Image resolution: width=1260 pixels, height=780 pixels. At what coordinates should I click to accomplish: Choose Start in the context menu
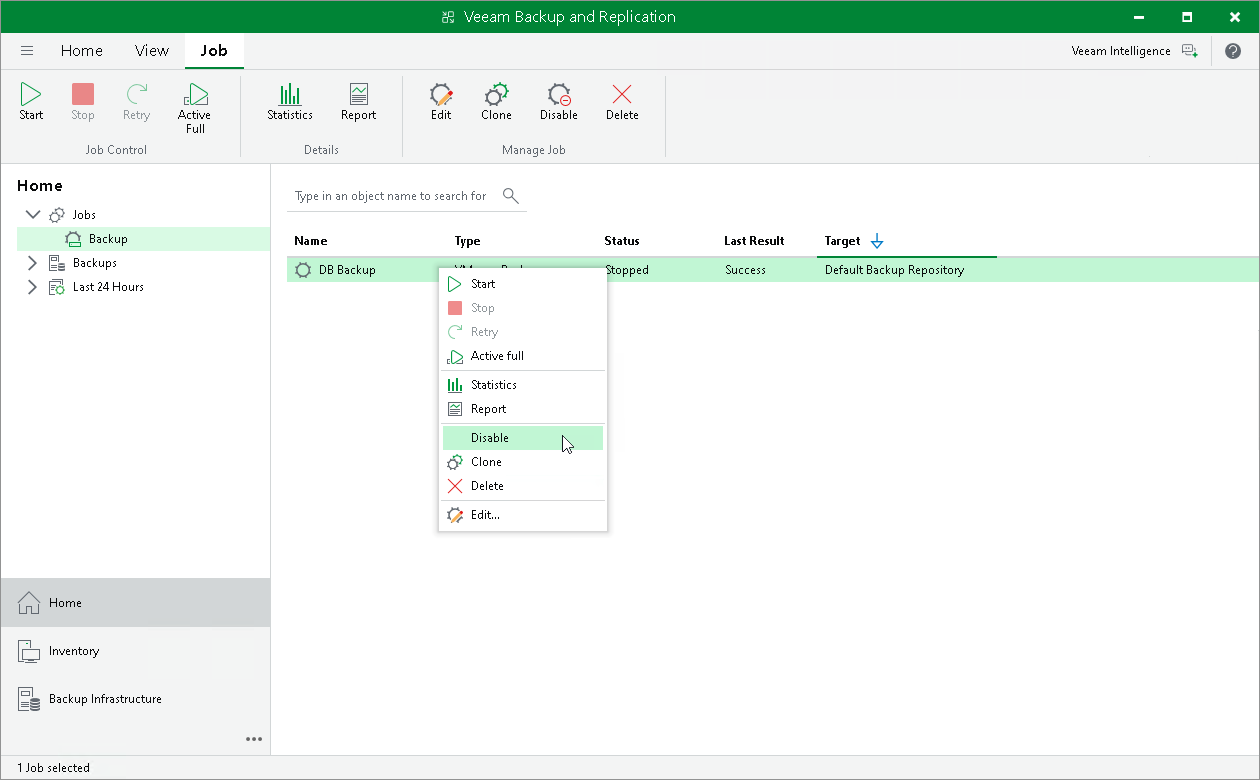(x=523, y=284)
